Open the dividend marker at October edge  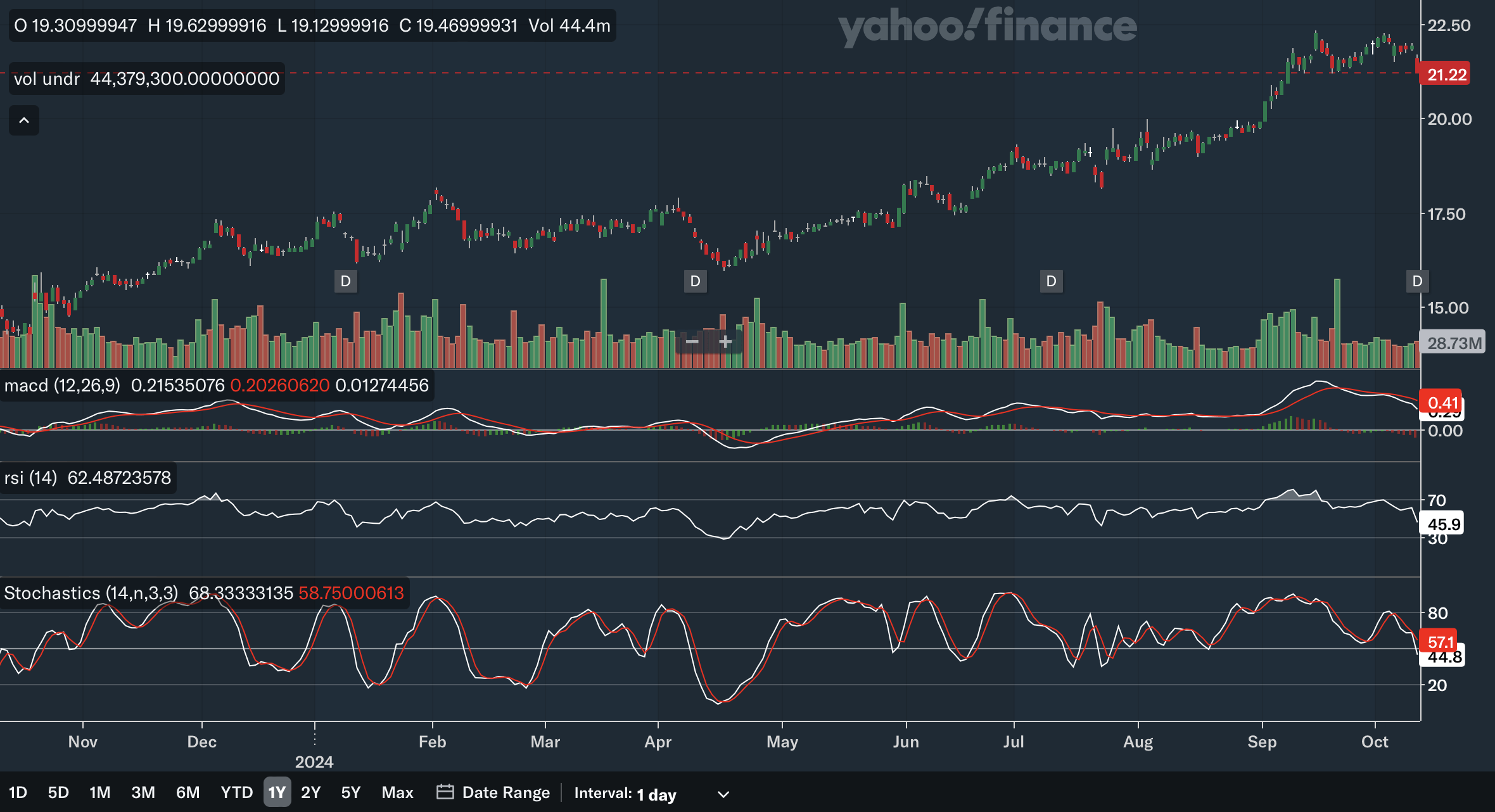point(1417,281)
